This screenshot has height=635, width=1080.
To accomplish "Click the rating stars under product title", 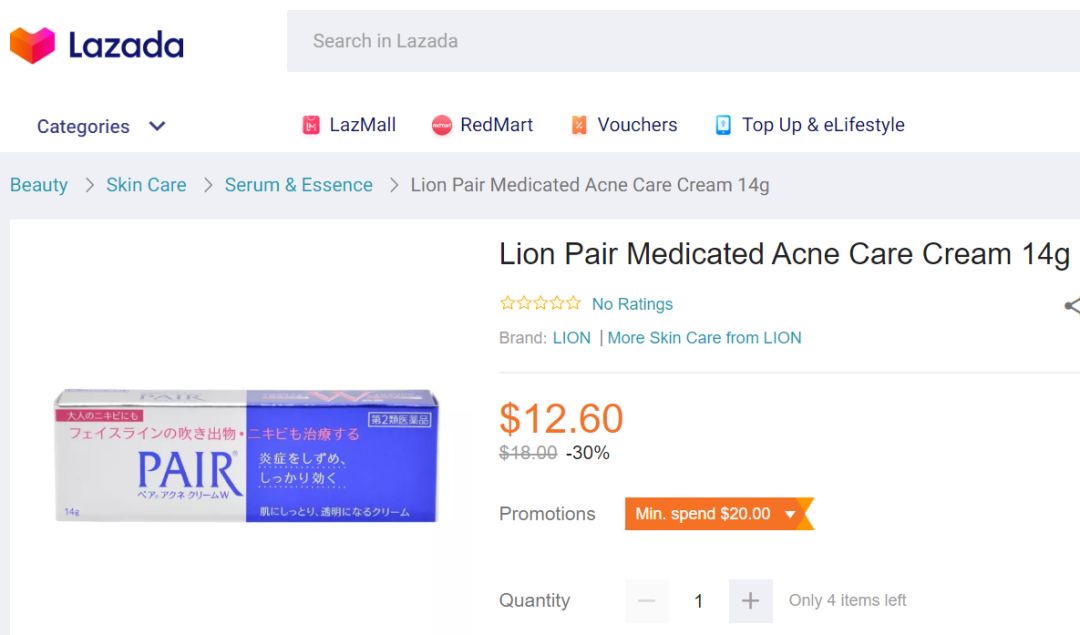I will coord(540,303).
